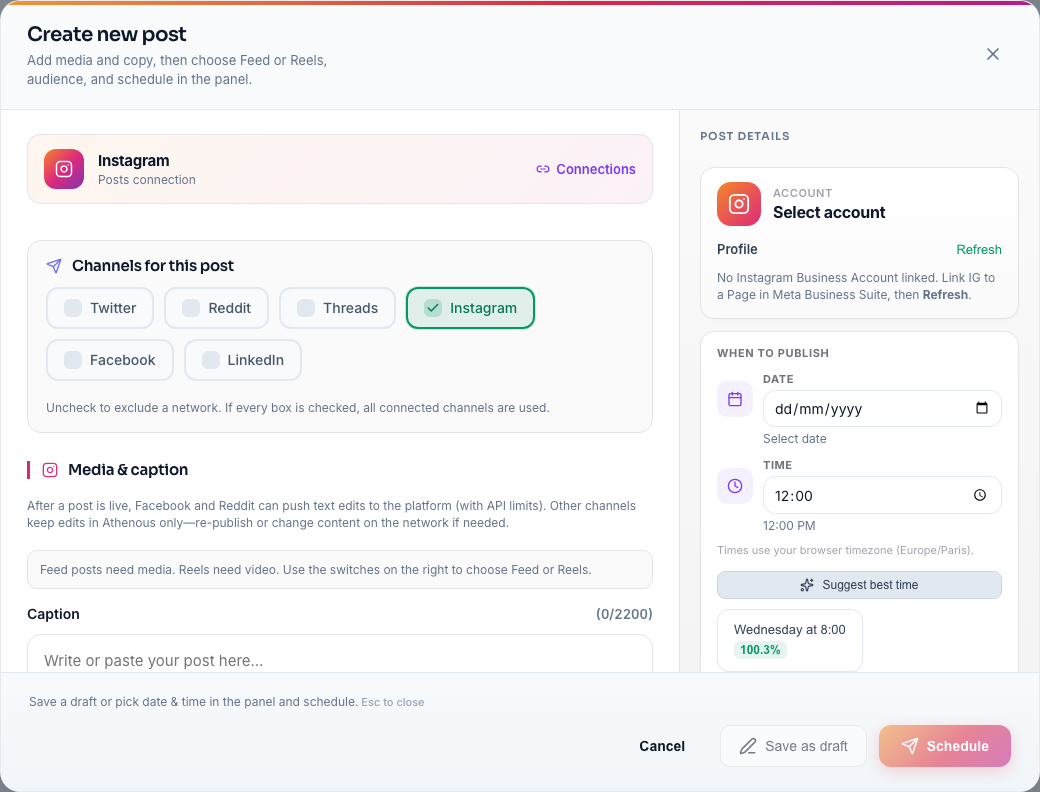Click Save as draft

[793, 746]
